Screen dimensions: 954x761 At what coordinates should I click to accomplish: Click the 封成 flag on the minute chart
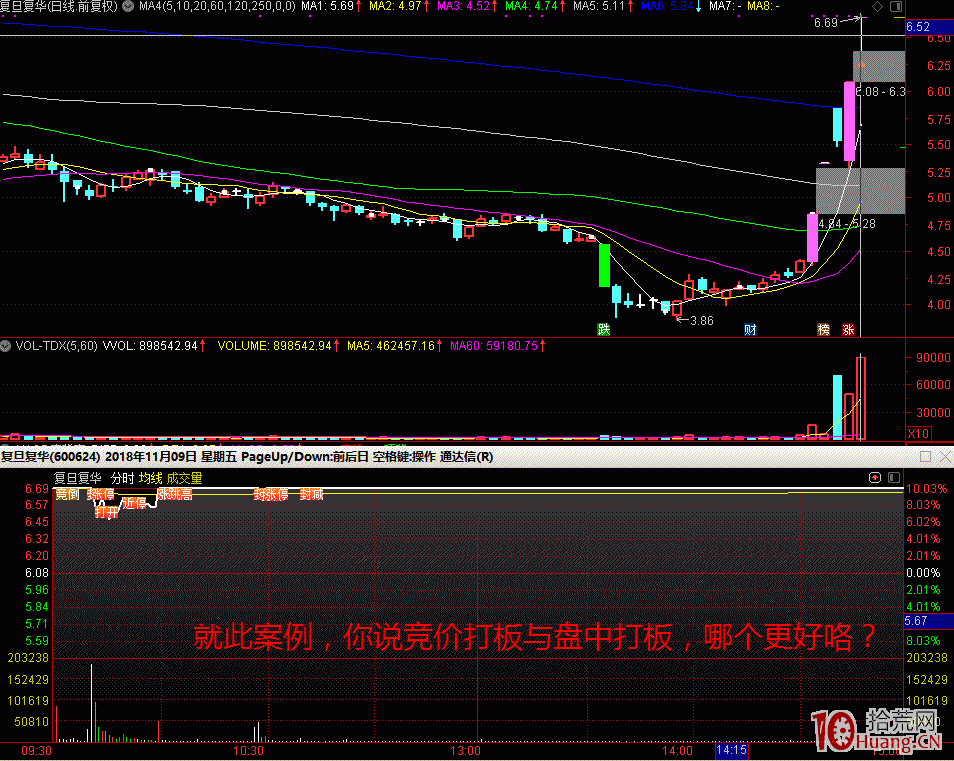coord(311,494)
